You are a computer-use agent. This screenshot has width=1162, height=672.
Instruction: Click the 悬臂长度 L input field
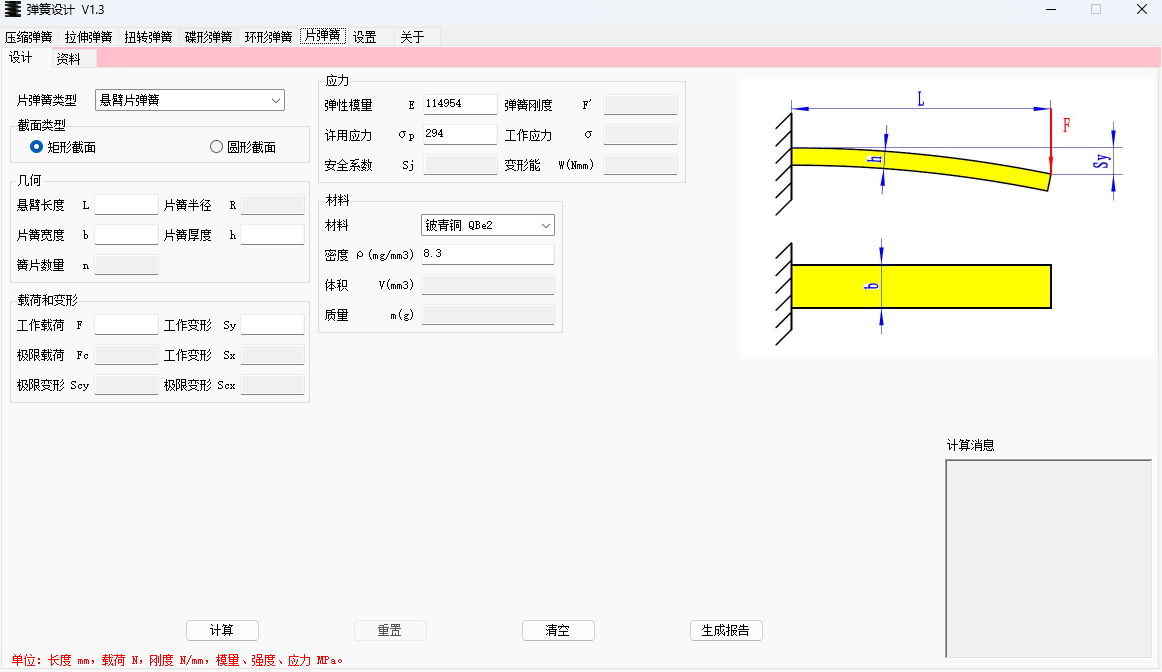(126, 204)
